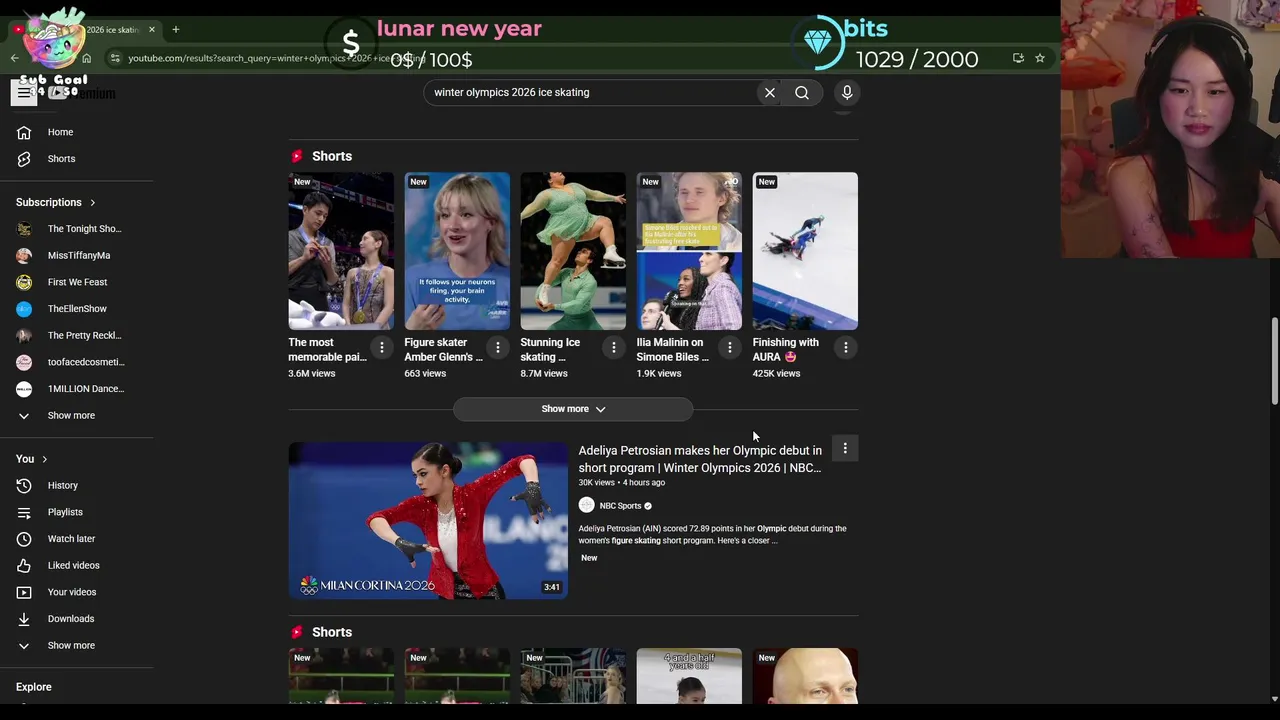The height and width of the screenshot is (720, 1280).
Task: Open options for 'Ilia Malinin on Simone Biles' short
Action: (x=729, y=347)
